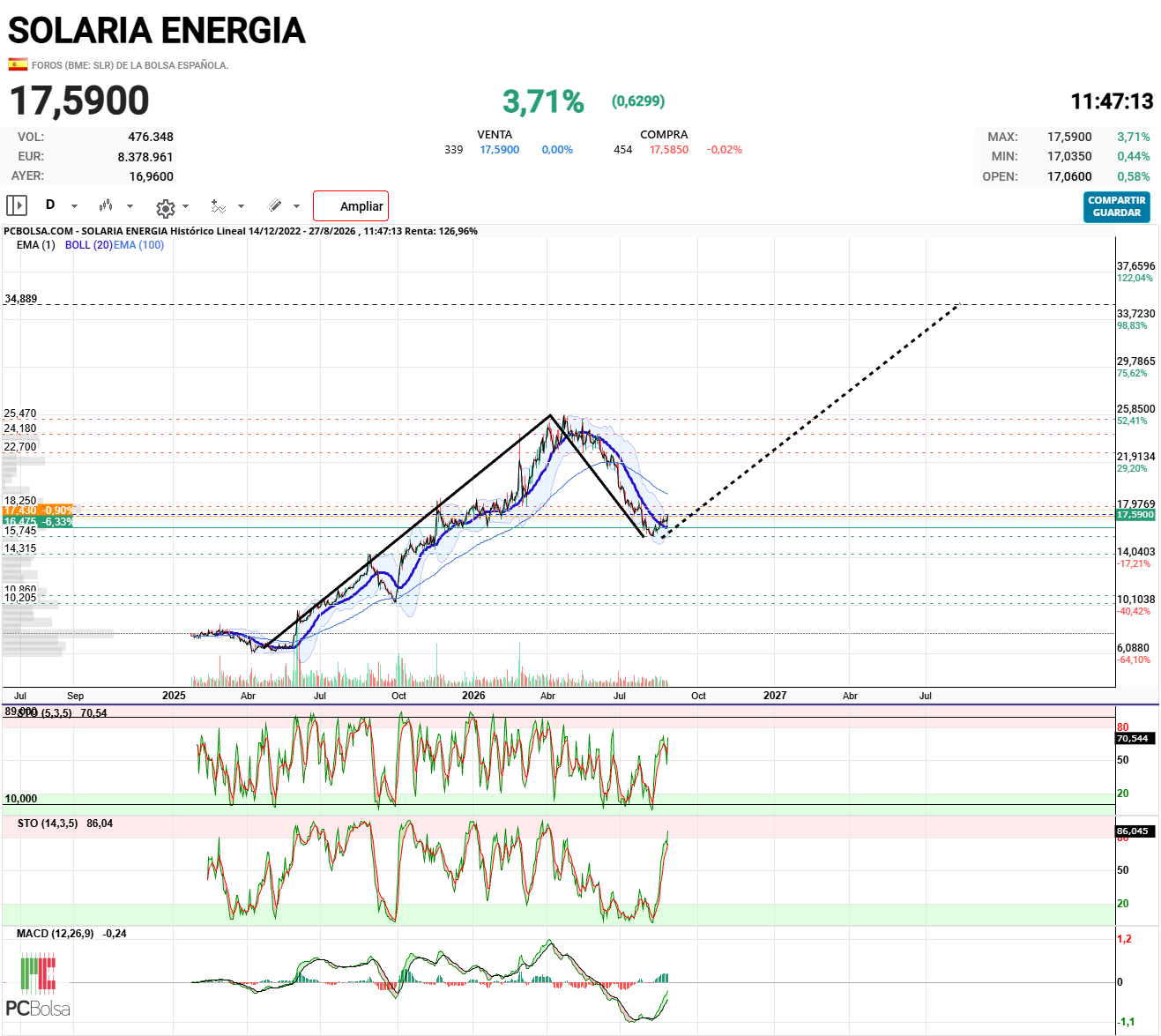Click the 14,315 price level label
The height and width of the screenshot is (1036, 1161).
(x=20, y=548)
